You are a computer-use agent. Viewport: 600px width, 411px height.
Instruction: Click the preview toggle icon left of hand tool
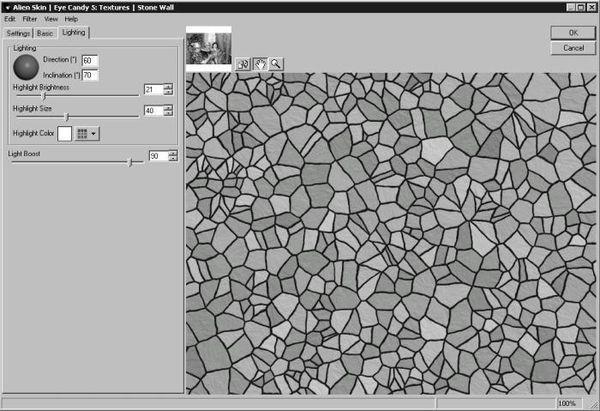242,63
